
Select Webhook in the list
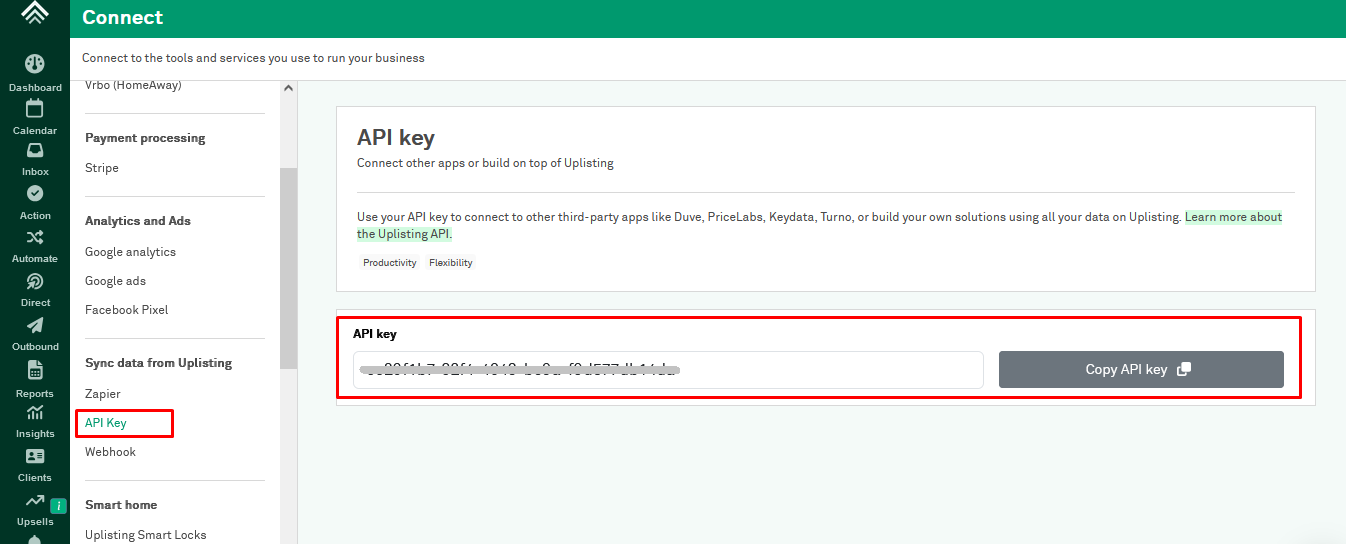click(110, 452)
